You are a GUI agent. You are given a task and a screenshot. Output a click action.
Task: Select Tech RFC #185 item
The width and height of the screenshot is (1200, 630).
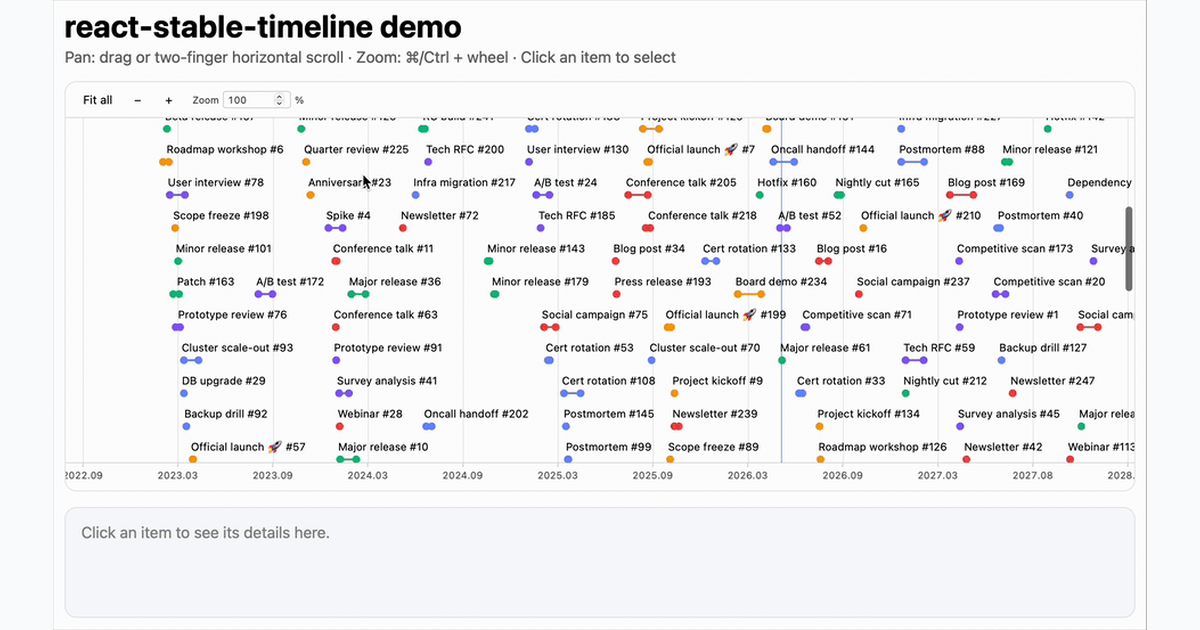click(x=577, y=215)
